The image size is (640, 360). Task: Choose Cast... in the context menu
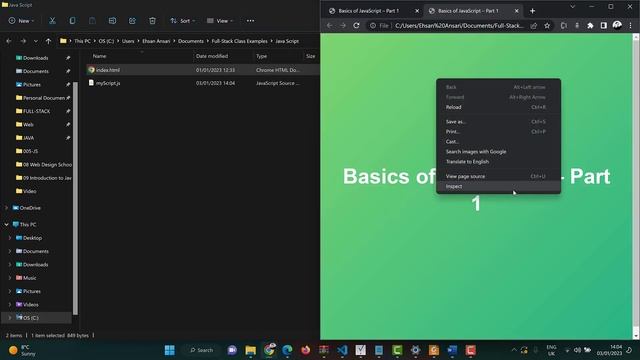(498, 142)
